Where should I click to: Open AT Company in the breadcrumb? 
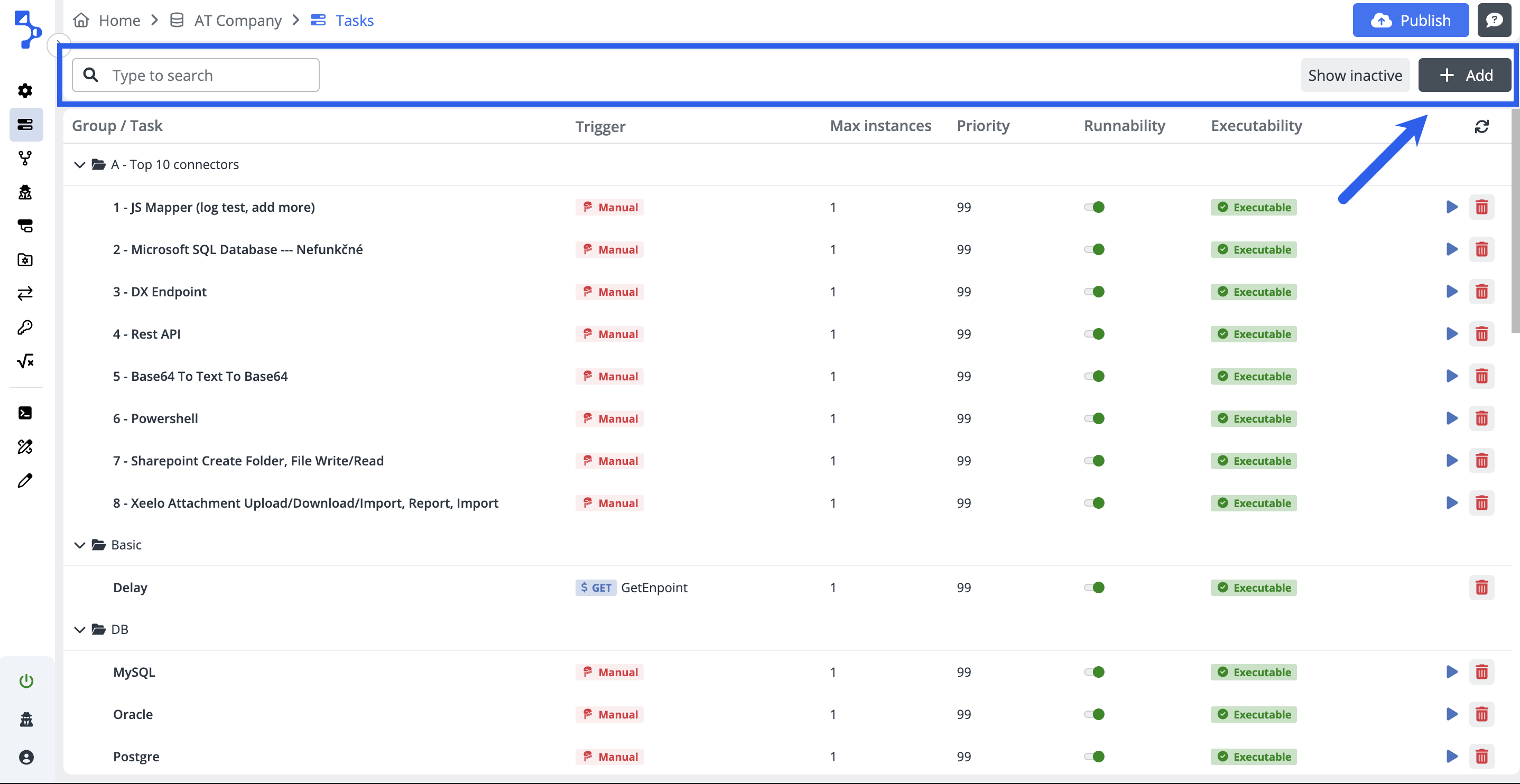(237, 21)
